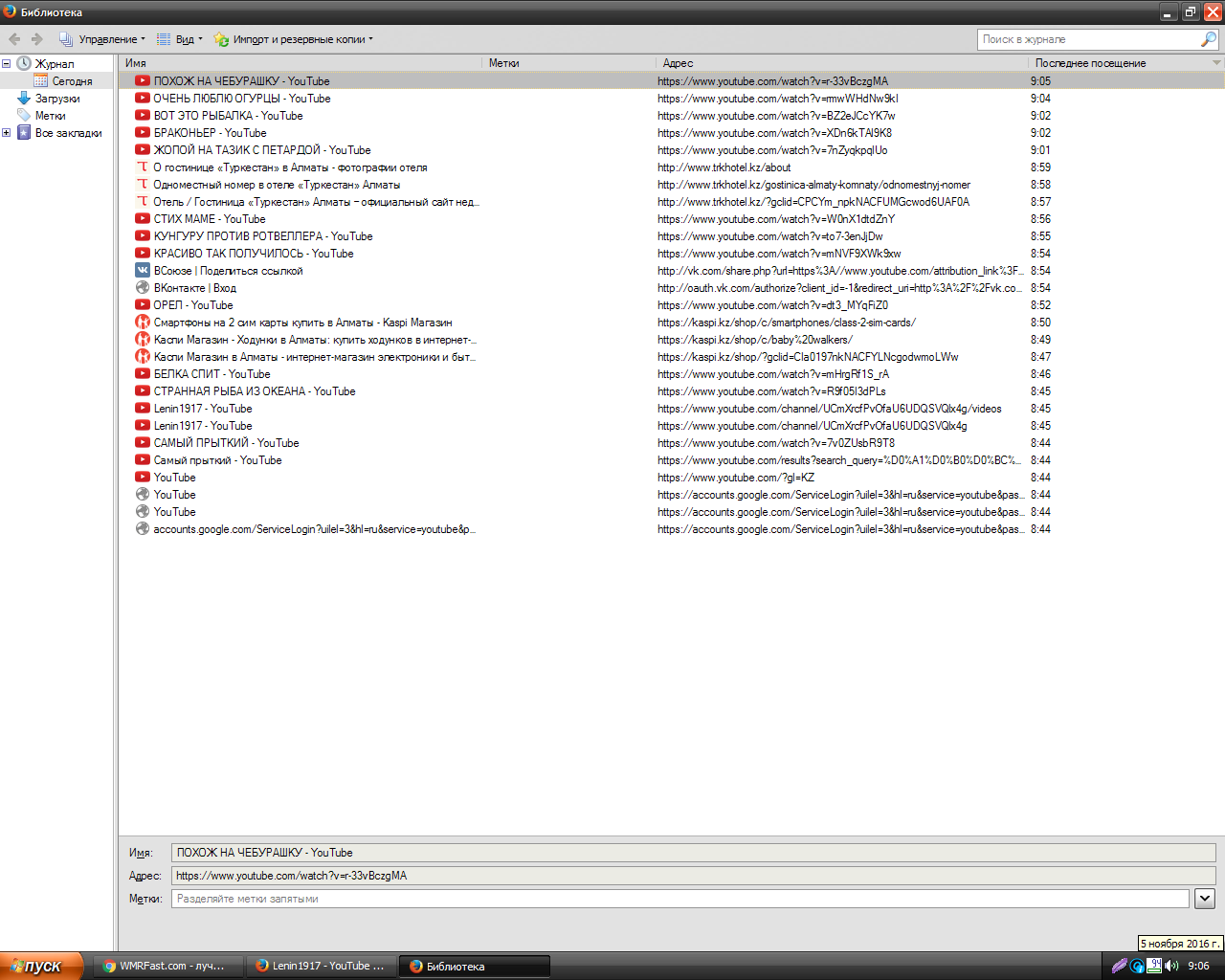Click the Kaspi favicon of Смартфоны на 2 сим карты

tap(143, 323)
